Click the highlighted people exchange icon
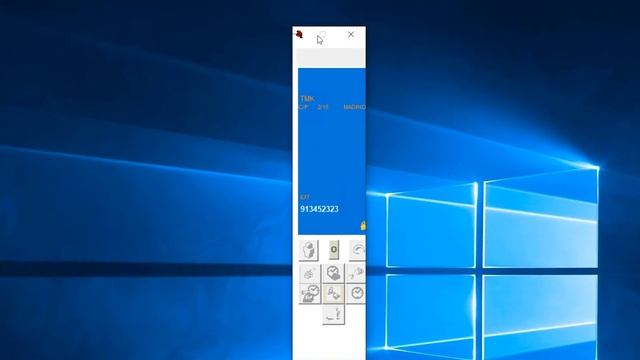Image resolution: width=640 pixels, height=360 pixels. (333, 294)
